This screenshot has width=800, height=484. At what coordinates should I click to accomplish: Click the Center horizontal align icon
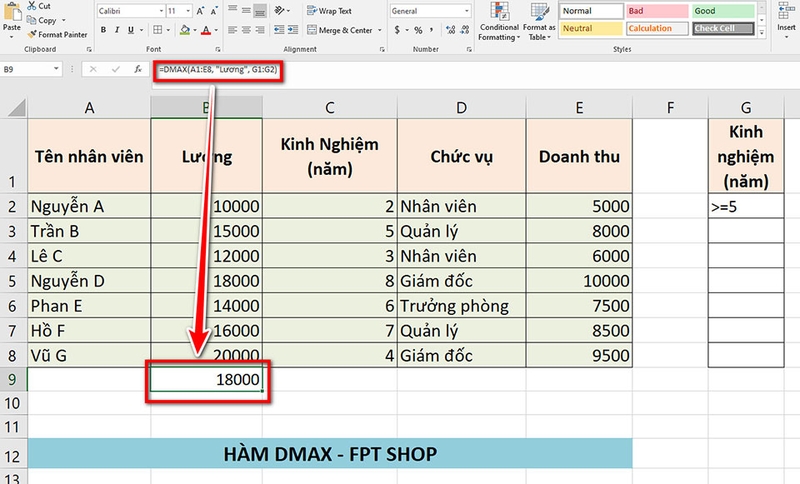[x=246, y=30]
